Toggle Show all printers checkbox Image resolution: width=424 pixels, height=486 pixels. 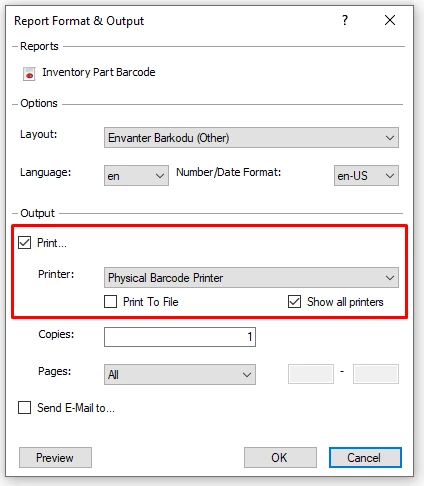point(294,302)
